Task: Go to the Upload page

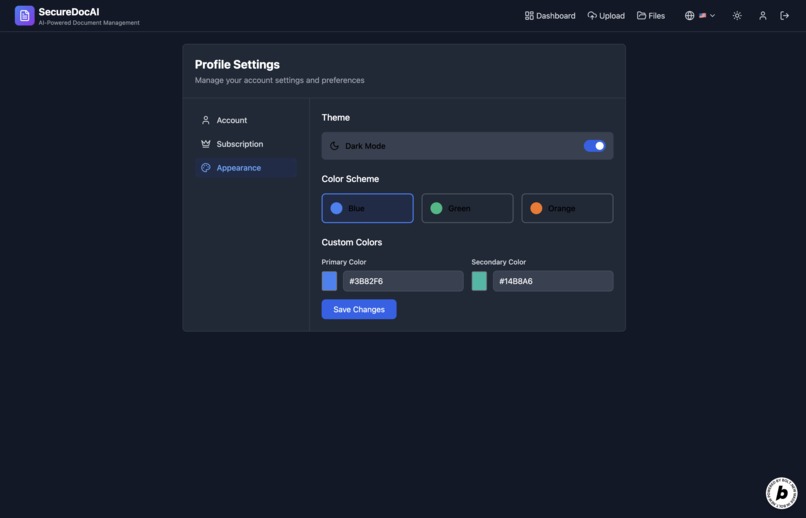Action: (606, 16)
